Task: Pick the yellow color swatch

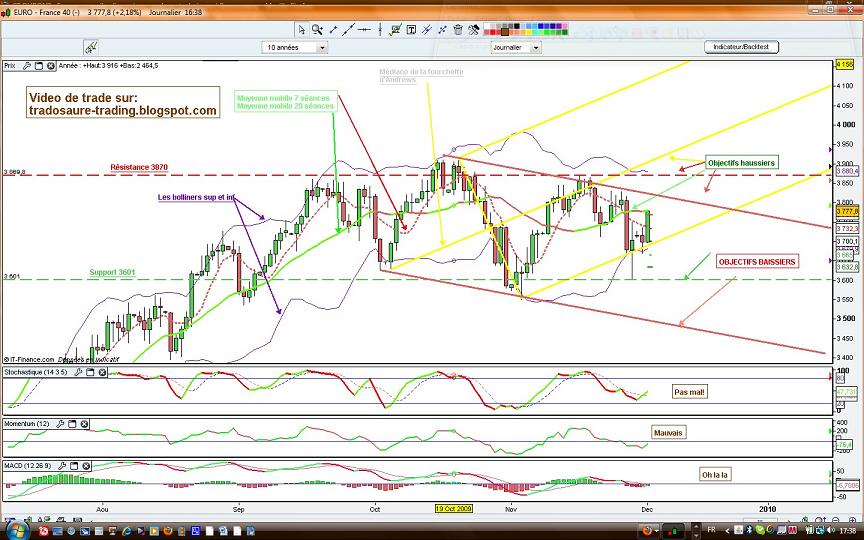Action: point(529,32)
